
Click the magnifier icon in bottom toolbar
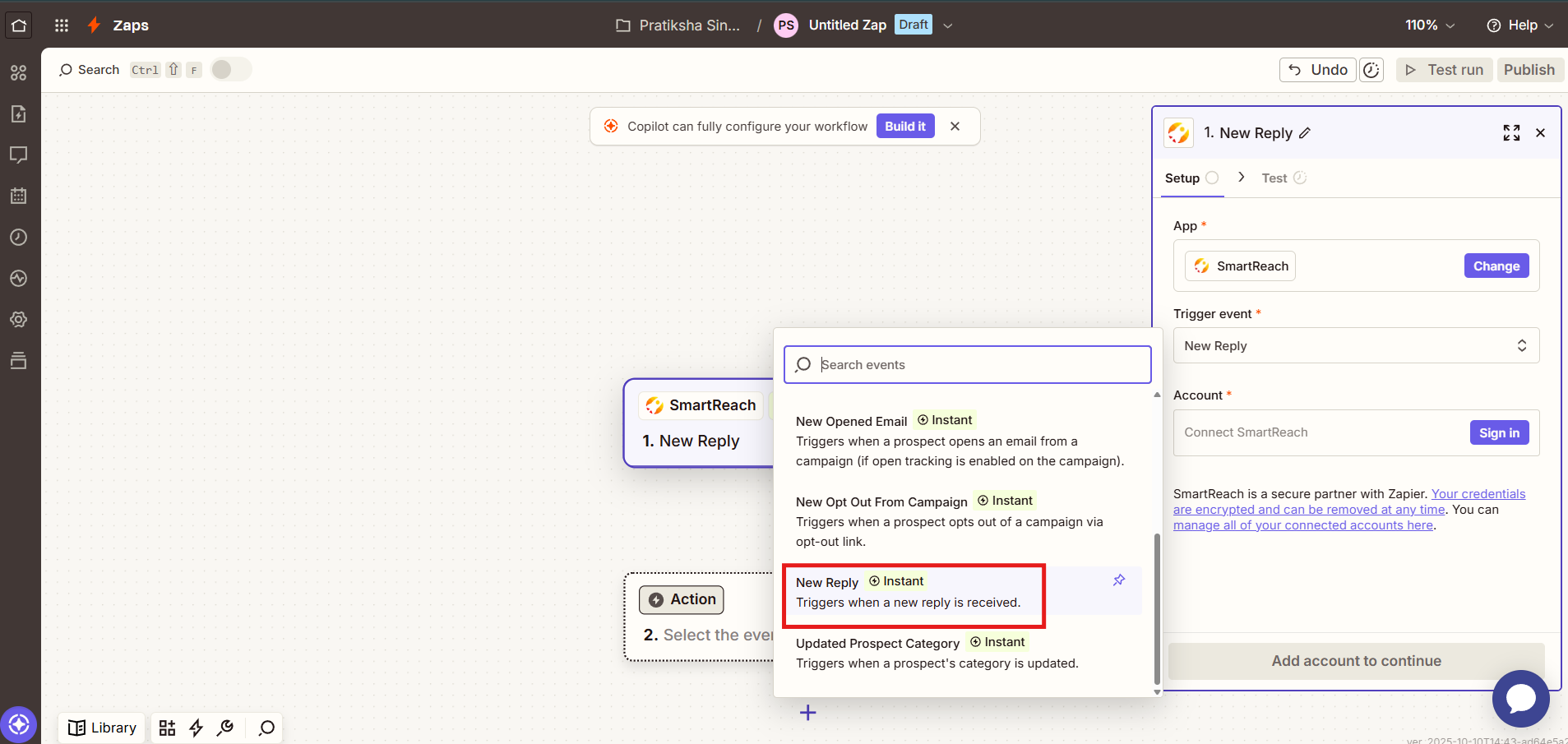[266, 728]
